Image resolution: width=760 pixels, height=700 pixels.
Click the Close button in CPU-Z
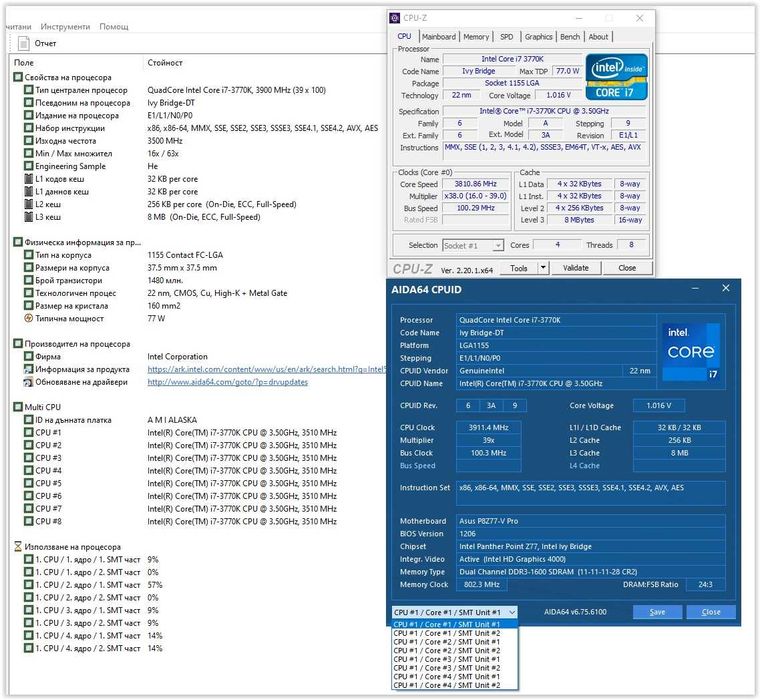627,268
